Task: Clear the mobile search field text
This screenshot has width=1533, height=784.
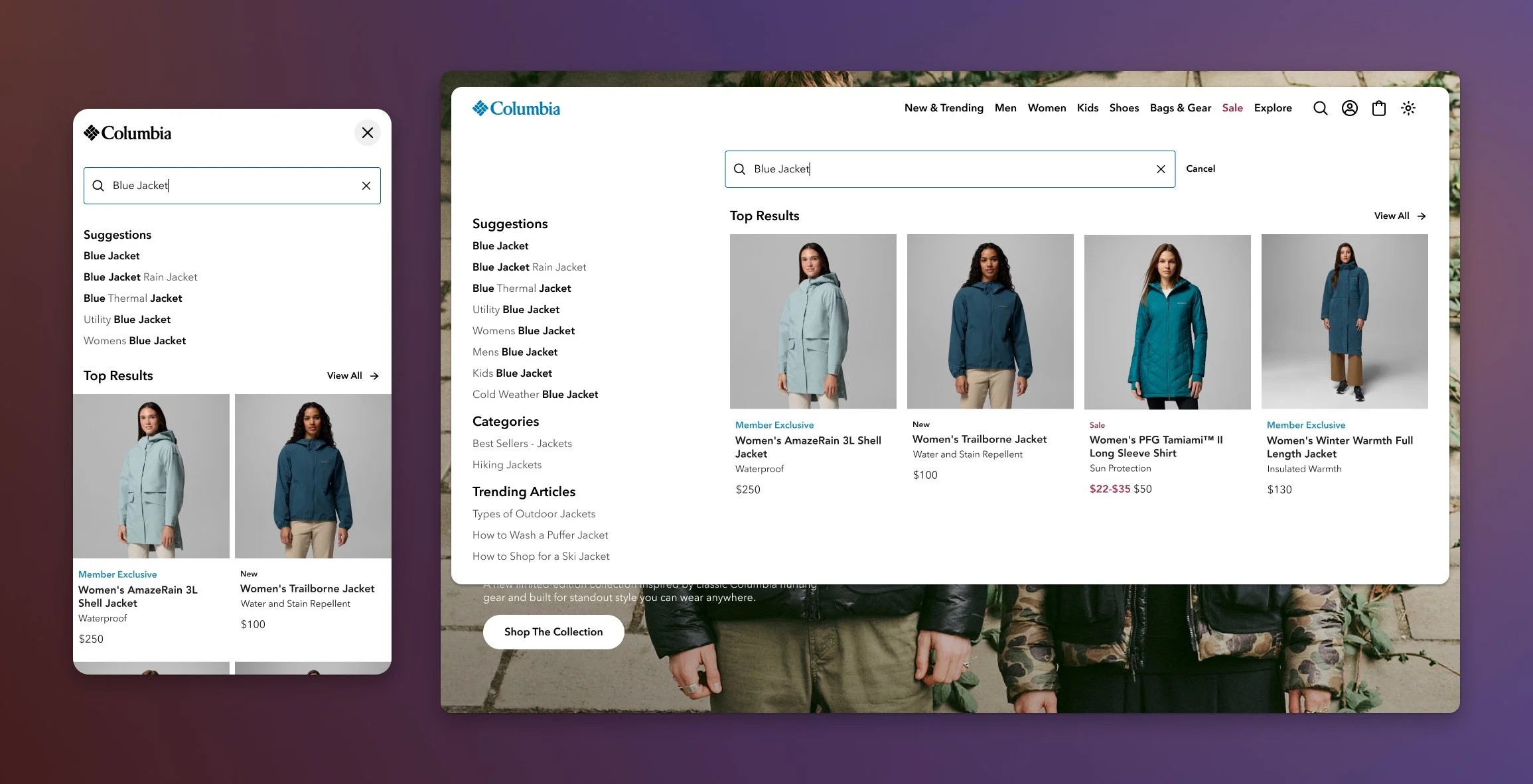Action: tap(366, 186)
